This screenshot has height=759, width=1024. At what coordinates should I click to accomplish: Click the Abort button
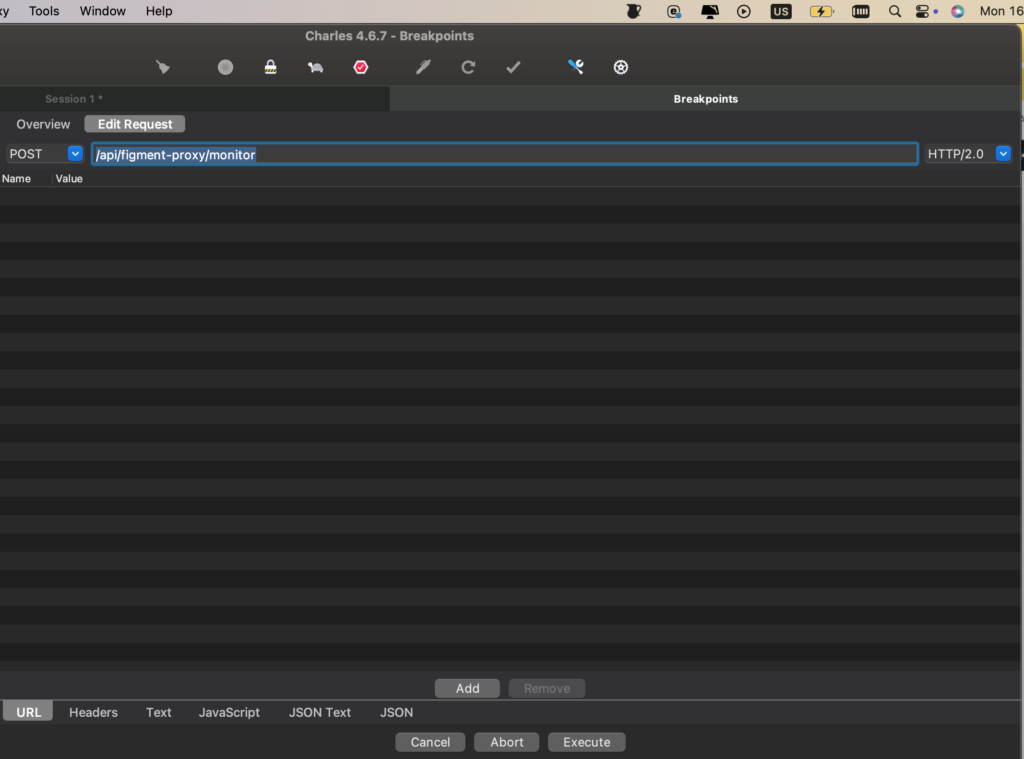(x=507, y=742)
